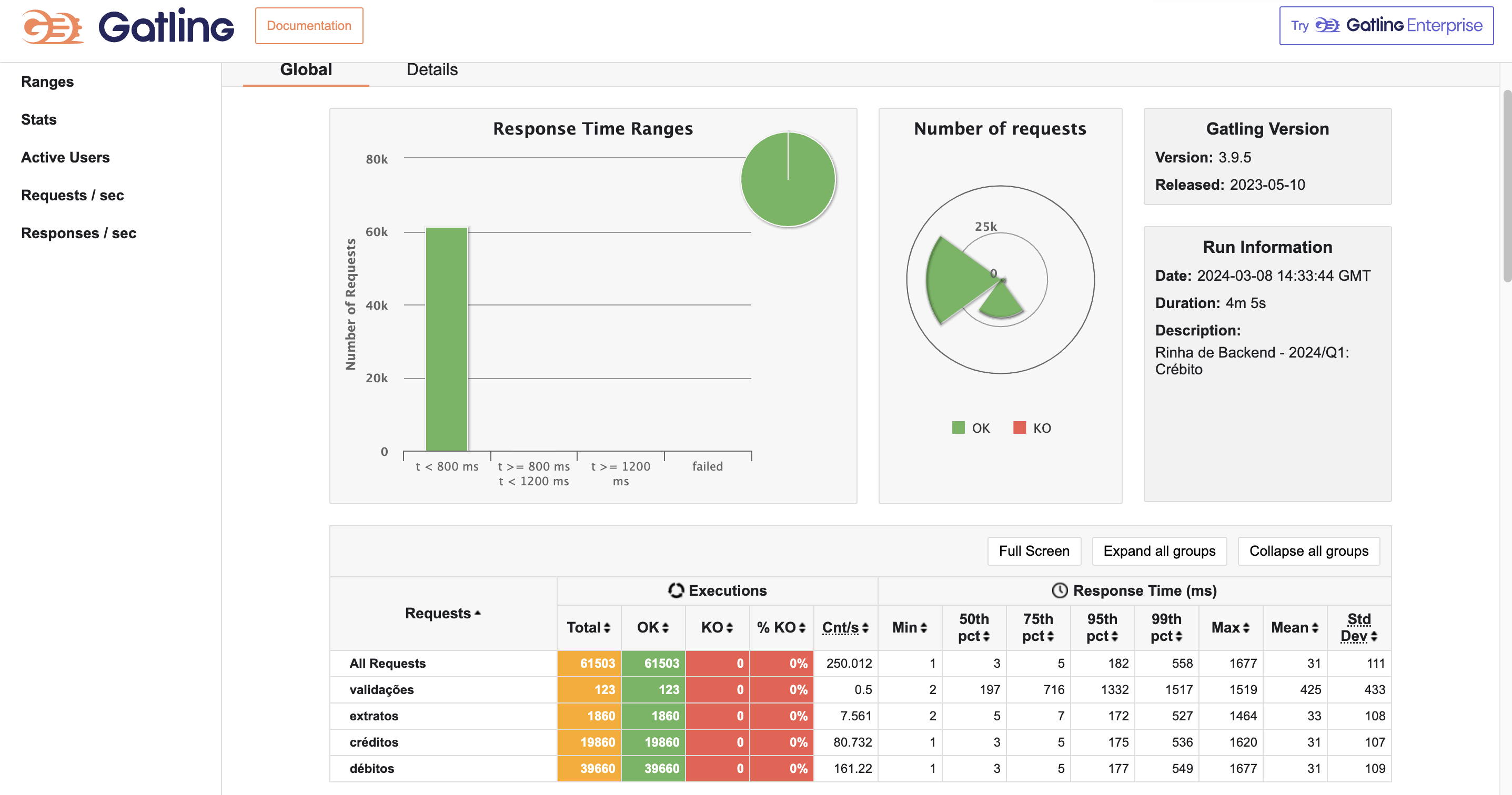Sort by 50th pct column
The width and height of the screenshot is (1512, 795).
pos(974,627)
